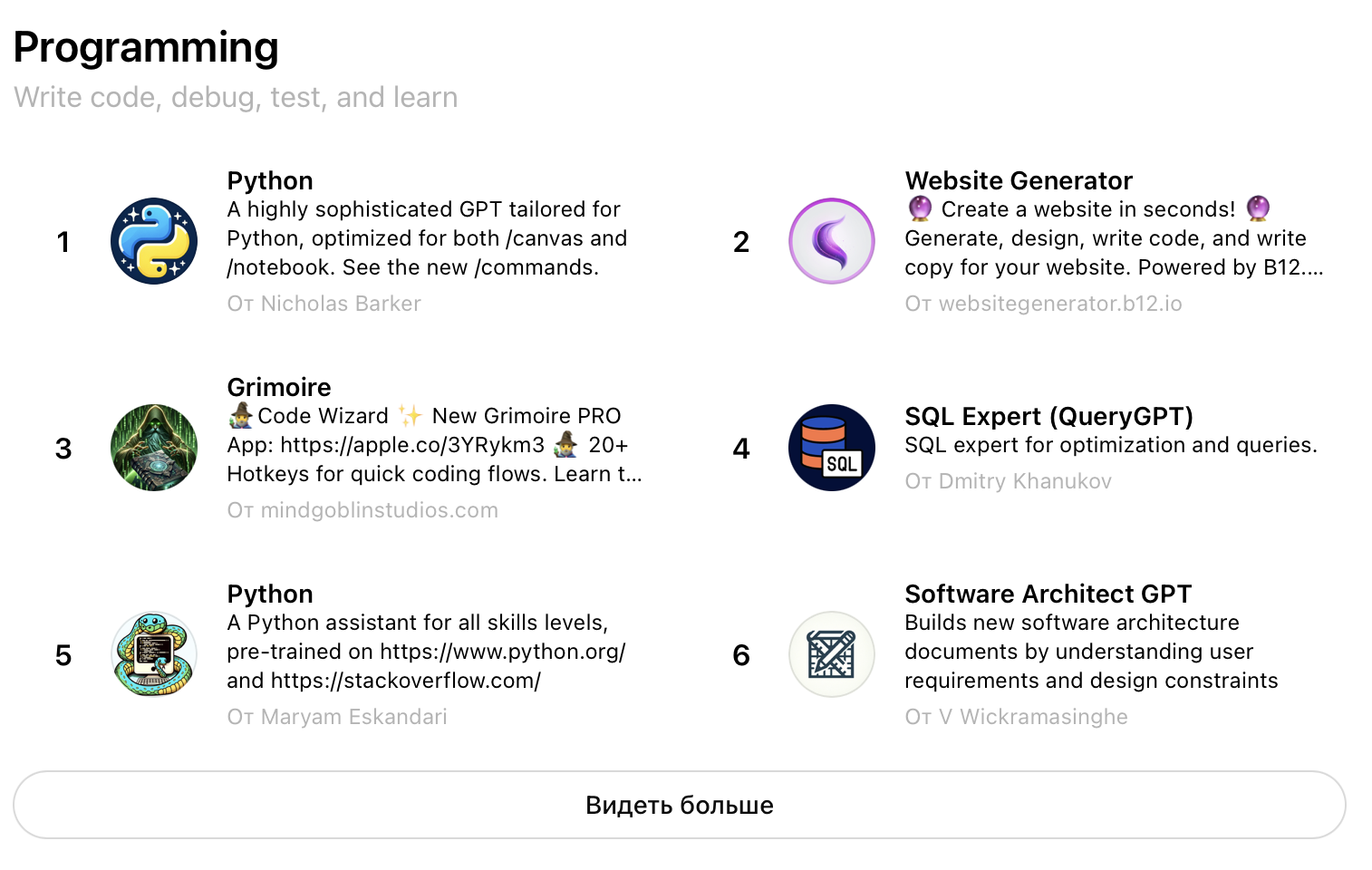The image size is (1372, 870).
Task: Open Python by Maryam Eskandari title
Action: click(270, 594)
